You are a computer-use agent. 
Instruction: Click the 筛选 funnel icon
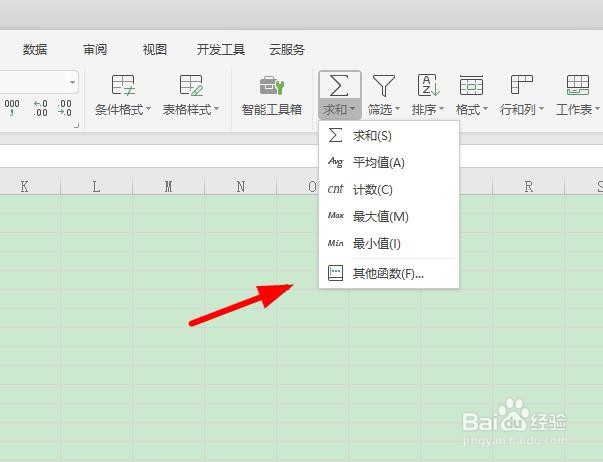click(384, 85)
